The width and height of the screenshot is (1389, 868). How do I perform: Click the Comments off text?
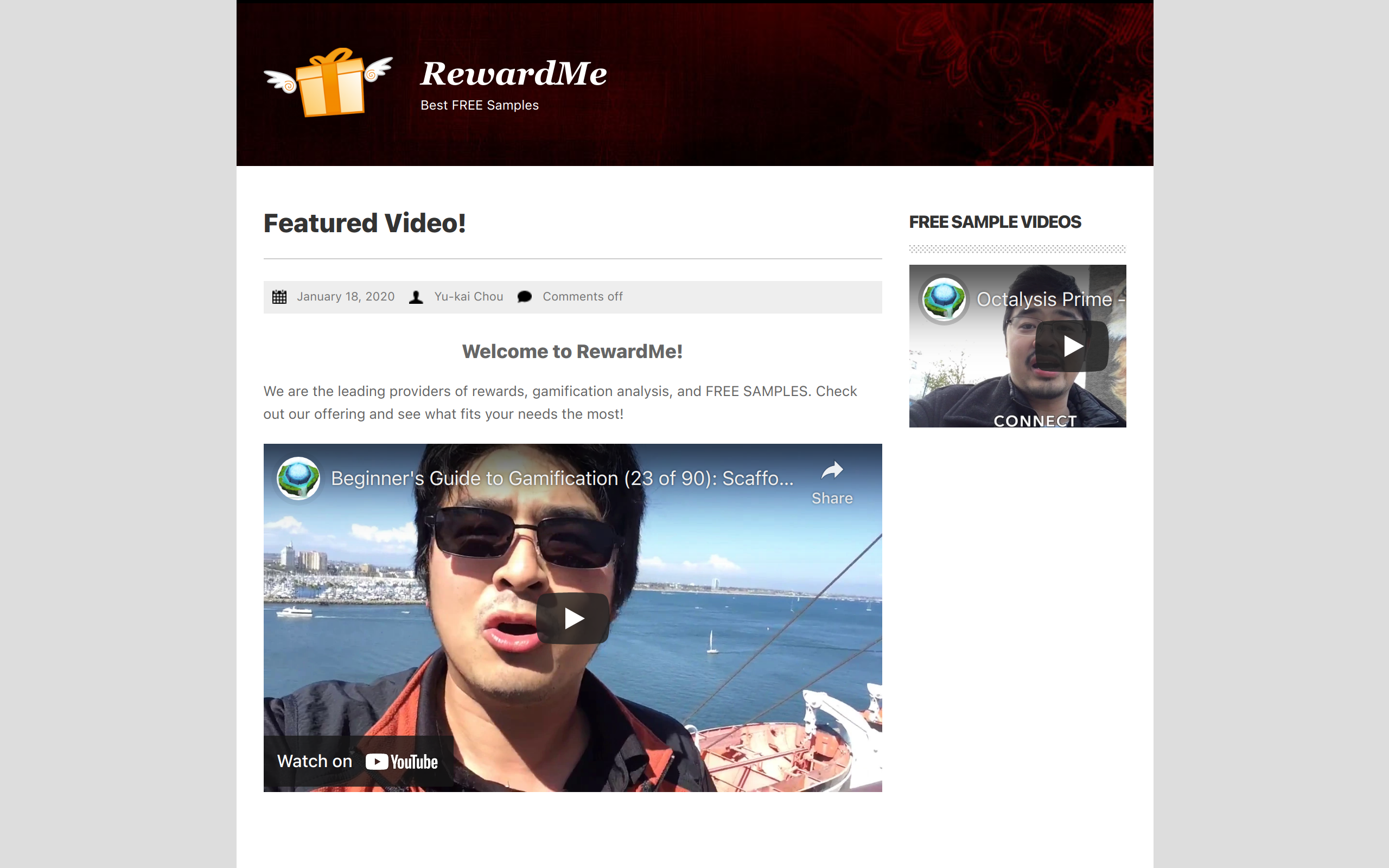coord(583,297)
